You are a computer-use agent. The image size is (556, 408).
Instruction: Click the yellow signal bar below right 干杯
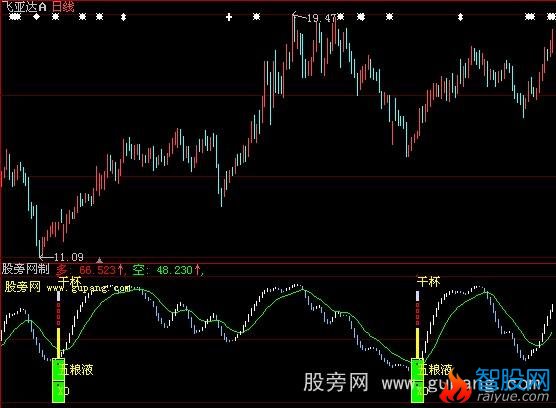click(417, 343)
